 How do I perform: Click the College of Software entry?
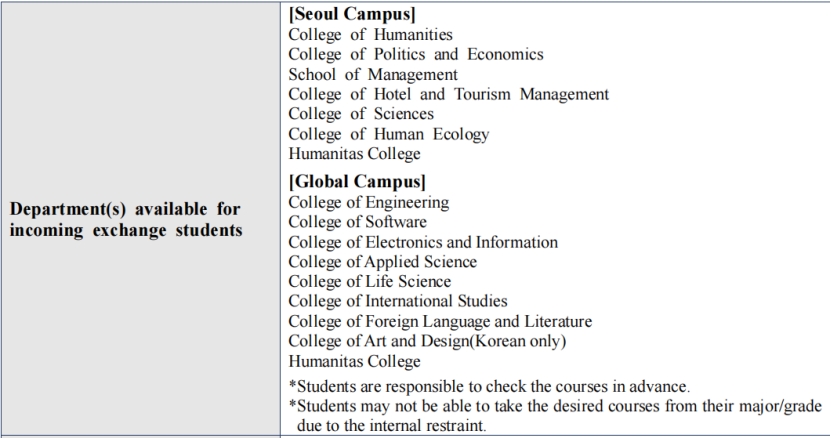pos(357,222)
